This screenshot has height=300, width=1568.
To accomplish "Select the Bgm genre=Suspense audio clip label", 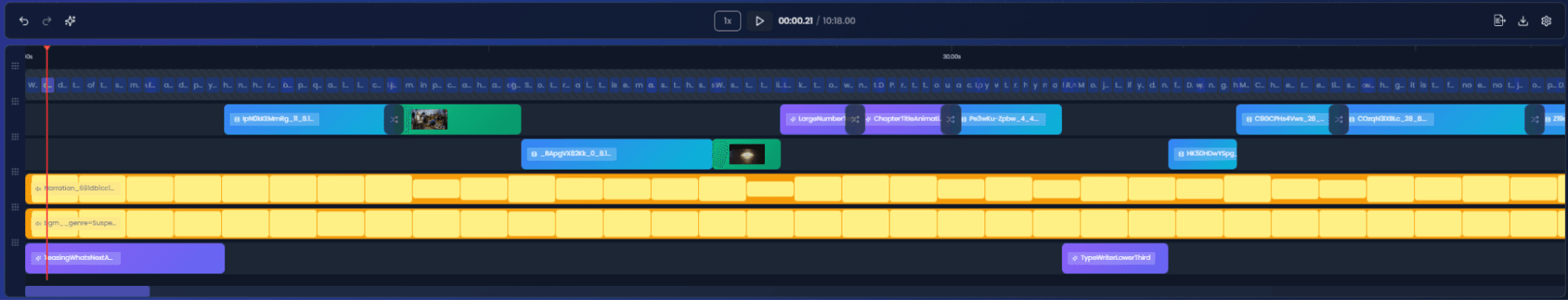I will coord(75,223).
